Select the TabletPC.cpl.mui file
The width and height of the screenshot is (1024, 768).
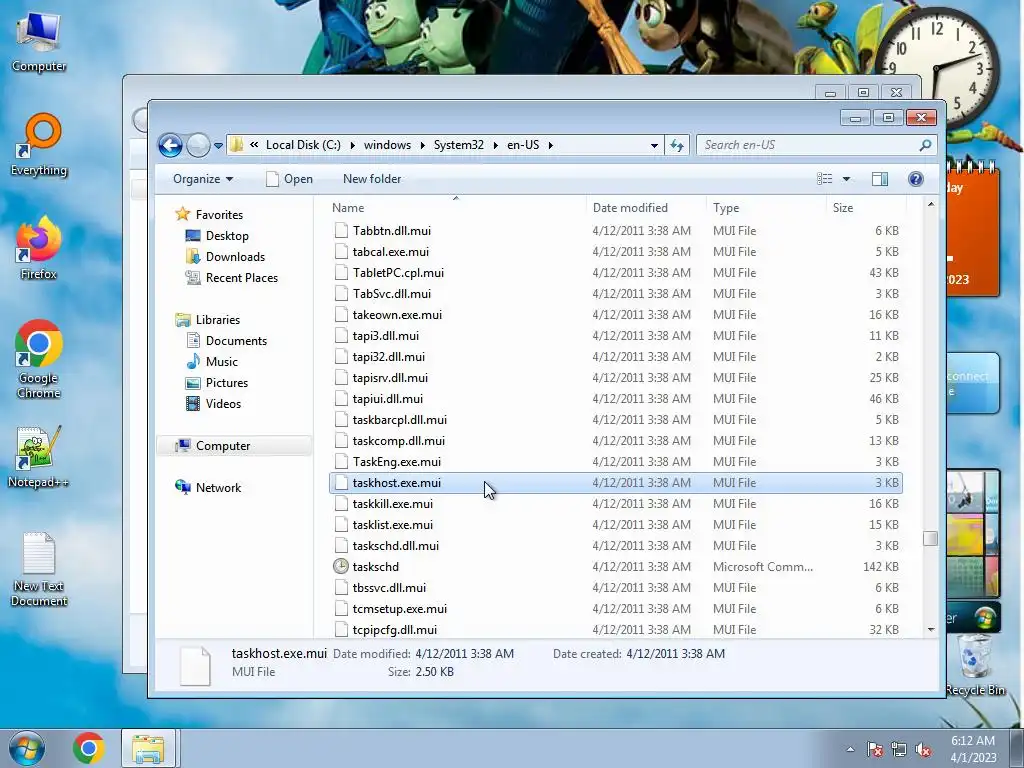[616, 272]
